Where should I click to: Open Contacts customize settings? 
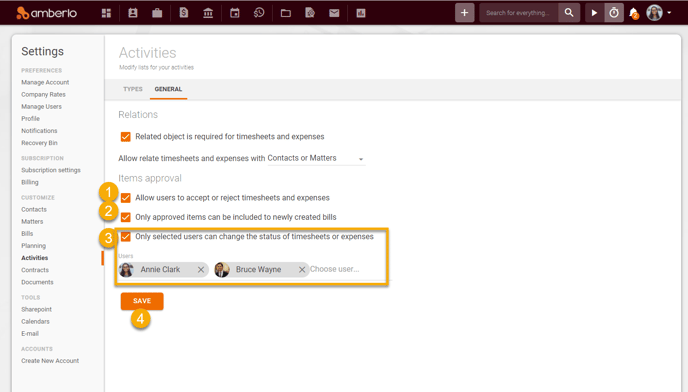pos(34,209)
